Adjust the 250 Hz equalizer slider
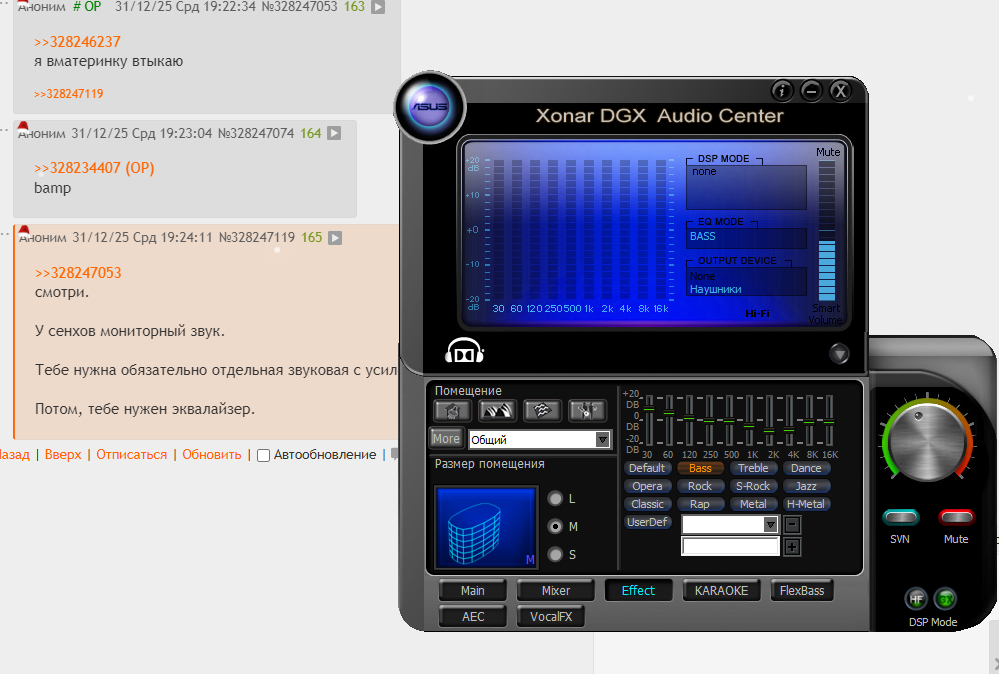The image size is (999, 674). (x=709, y=420)
